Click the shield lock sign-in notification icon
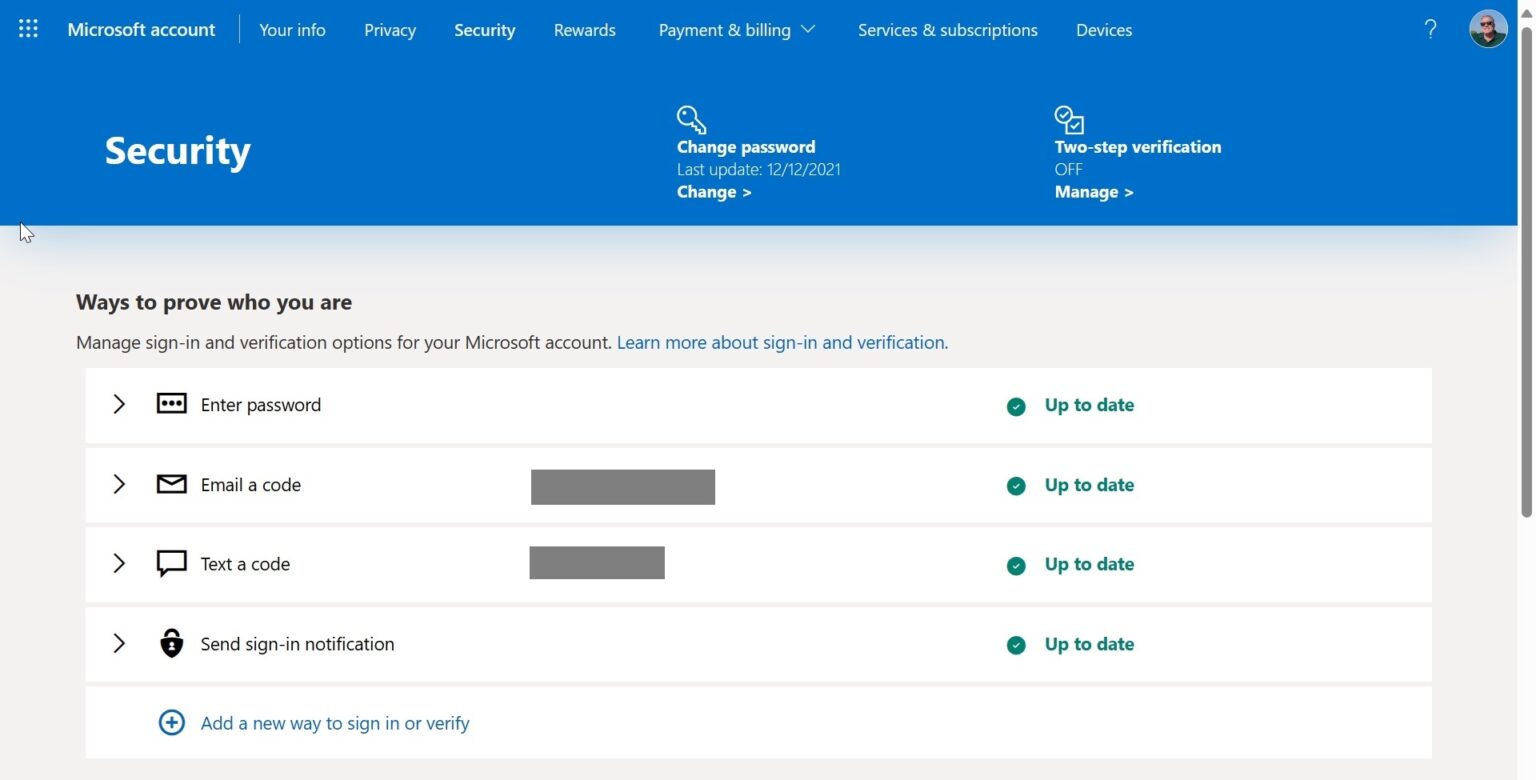Screen dimensions: 1536x780 (x=172, y=643)
